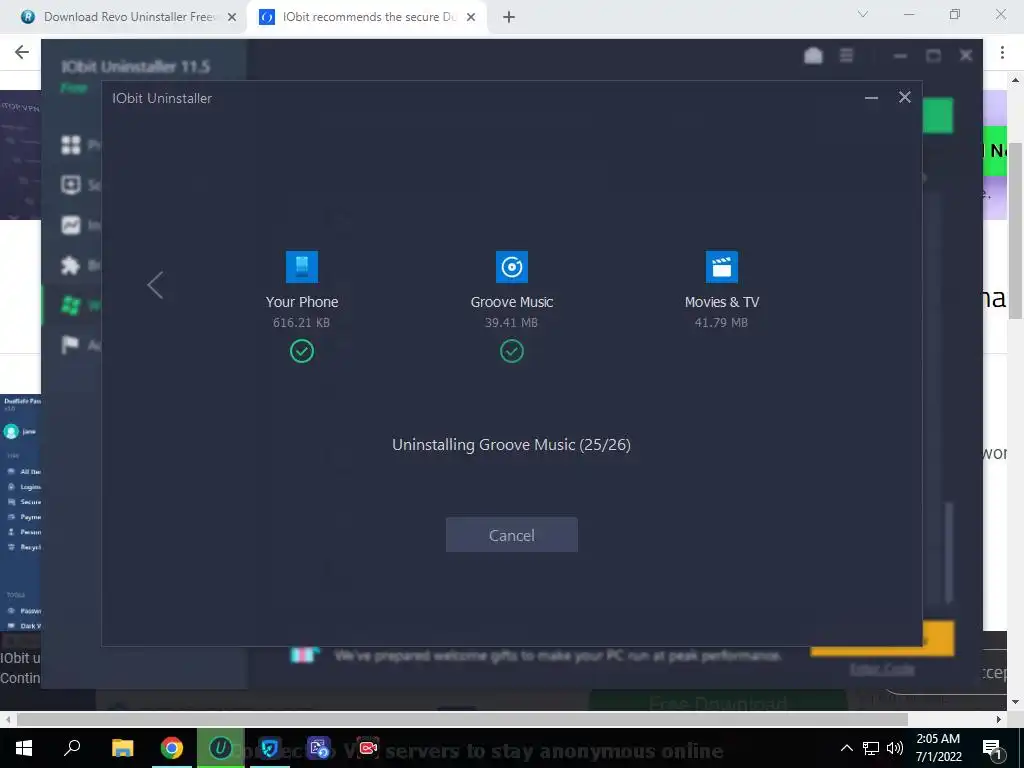
Task: Close the IObit Uninstaller progress dialog
Action: tap(904, 97)
